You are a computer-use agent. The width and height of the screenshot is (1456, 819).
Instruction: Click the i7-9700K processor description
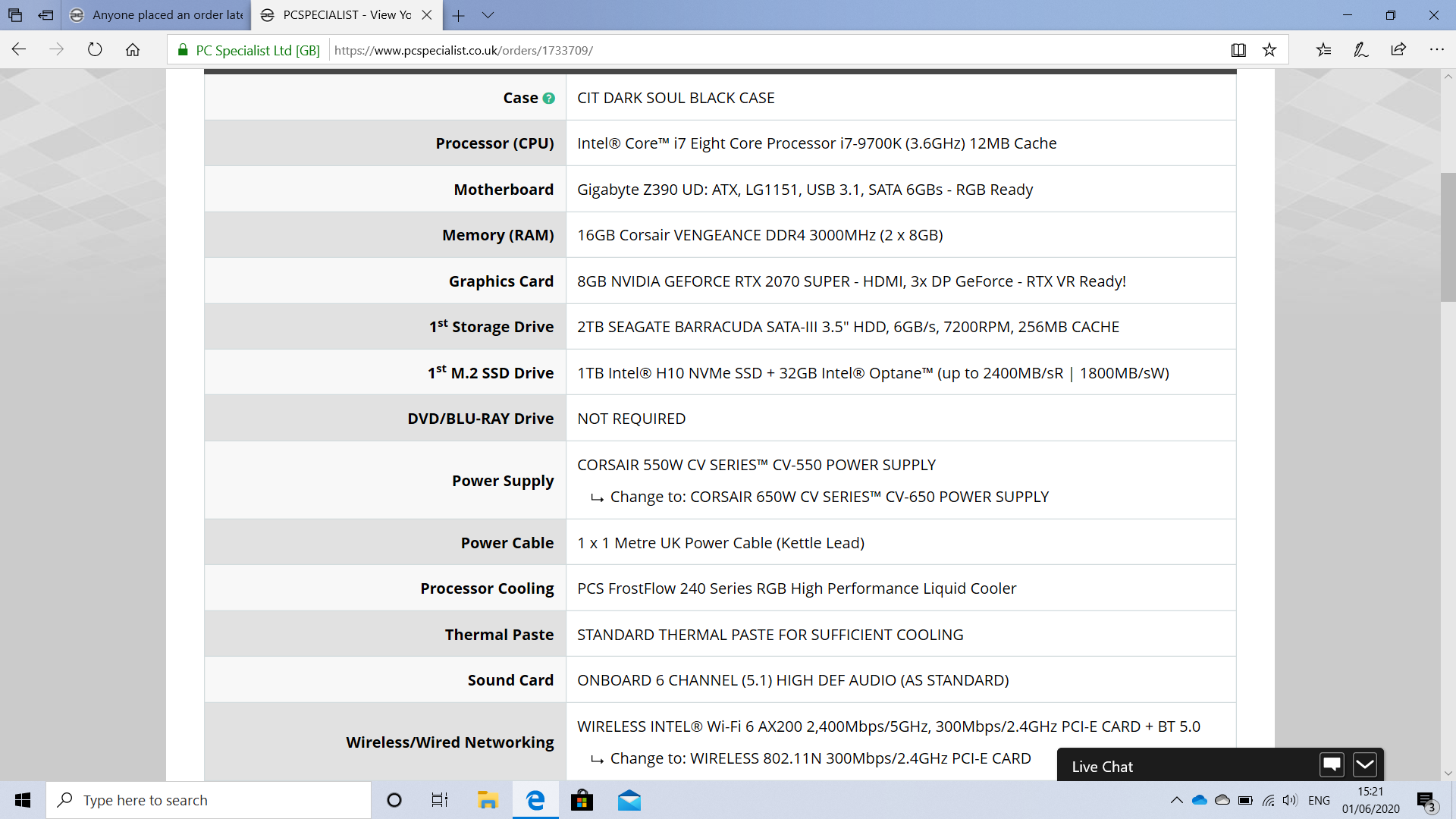tap(817, 143)
